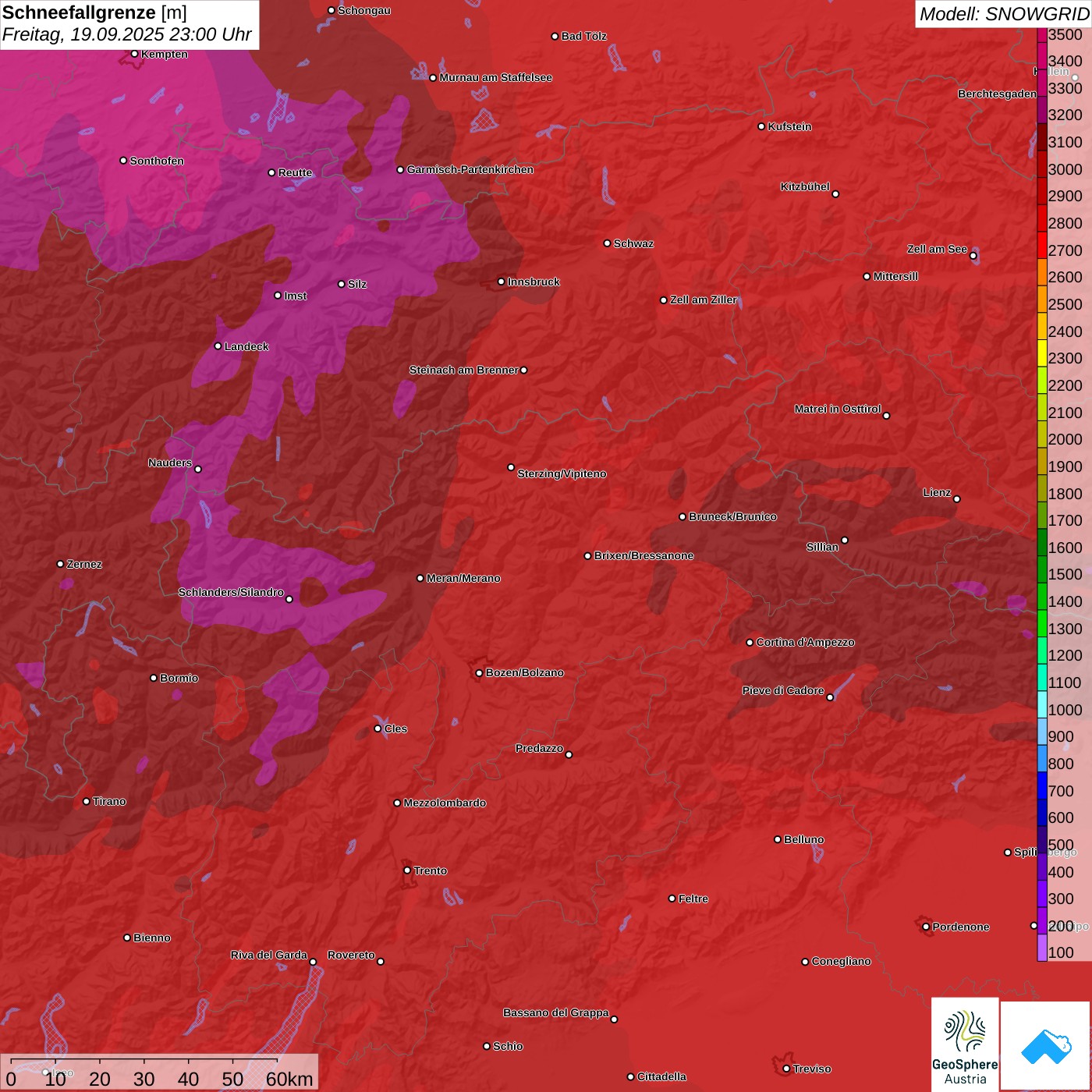Click the Berchtesgaden label
This screenshot has height=1092, width=1092.
click(x=997, y=94)
